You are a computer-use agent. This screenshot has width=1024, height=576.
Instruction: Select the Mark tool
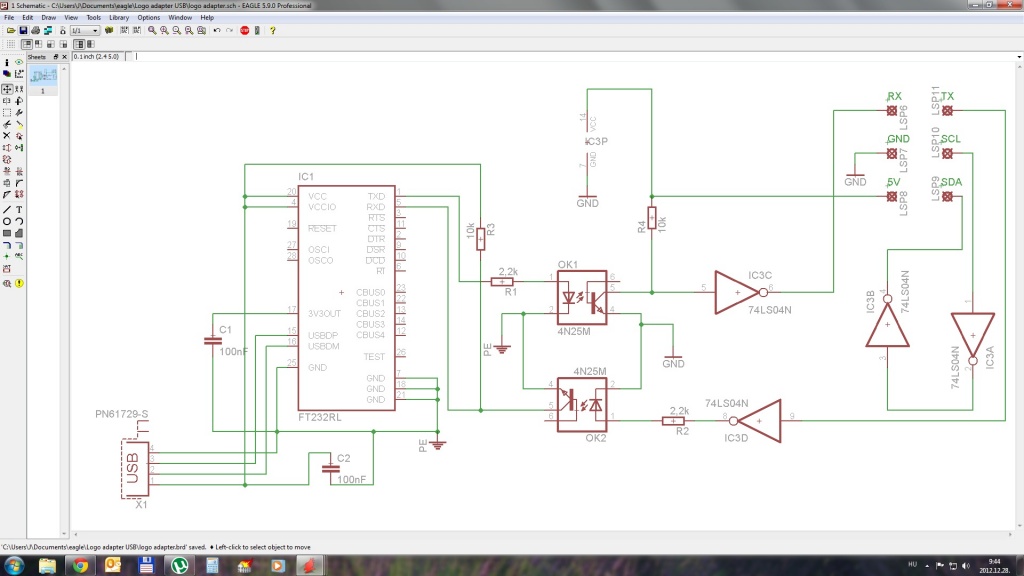pyautogui.click(x=19, y=73)
